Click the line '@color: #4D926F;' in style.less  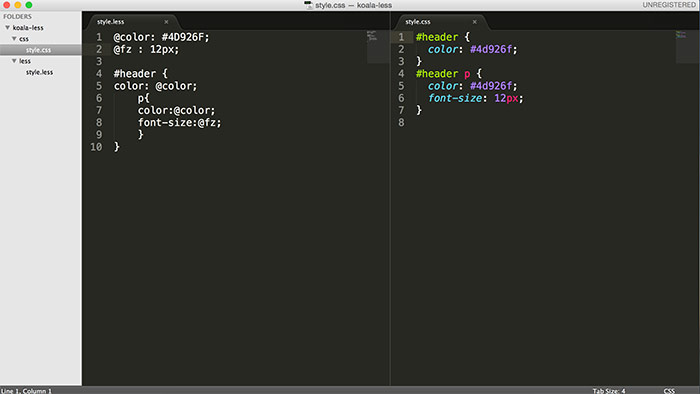[x=161, y=37]
